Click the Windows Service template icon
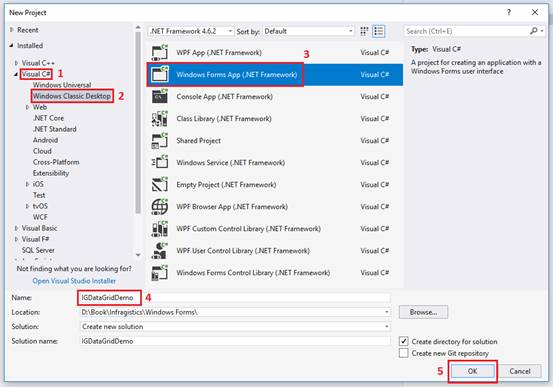 pos(160,163)
